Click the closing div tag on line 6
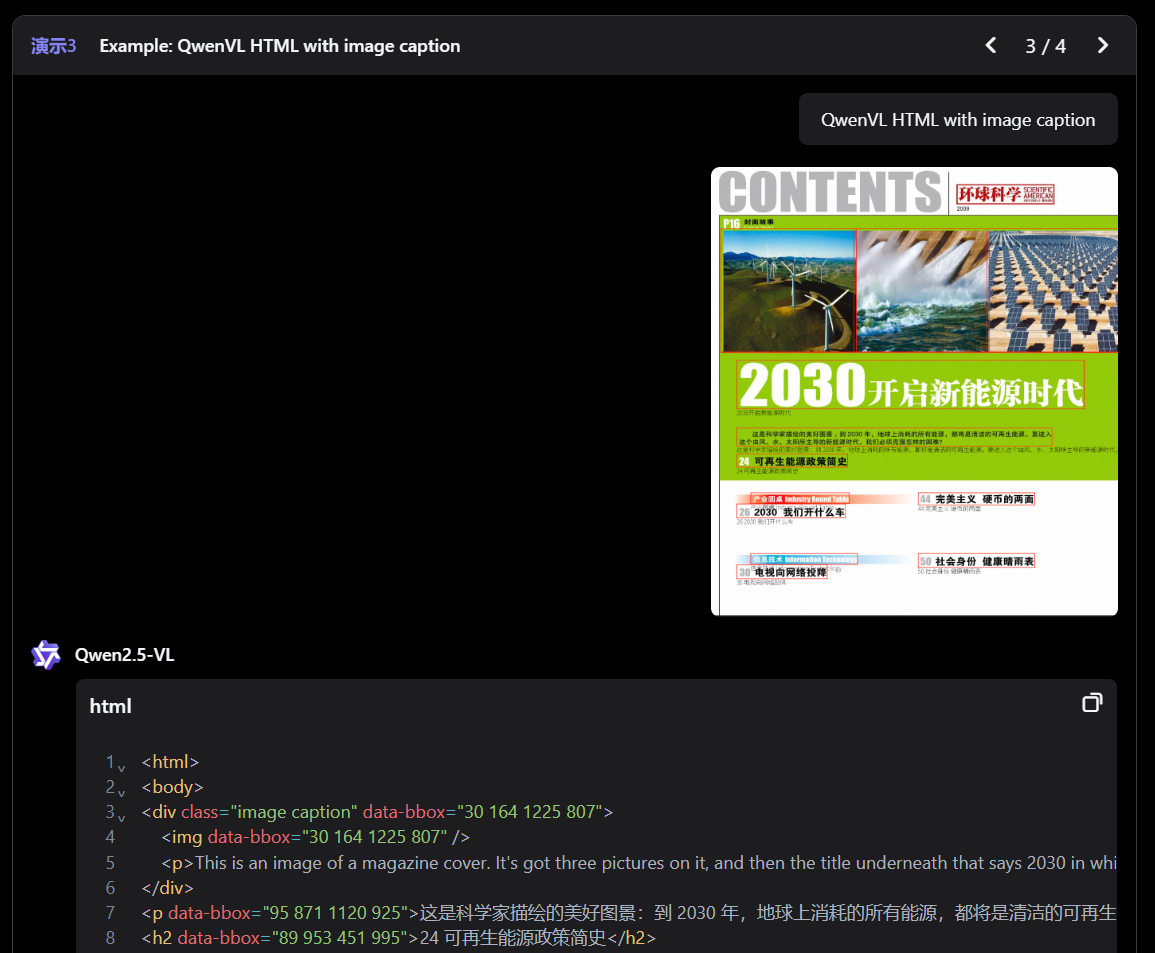1155x953 pixels. click(x=167, y=887)
